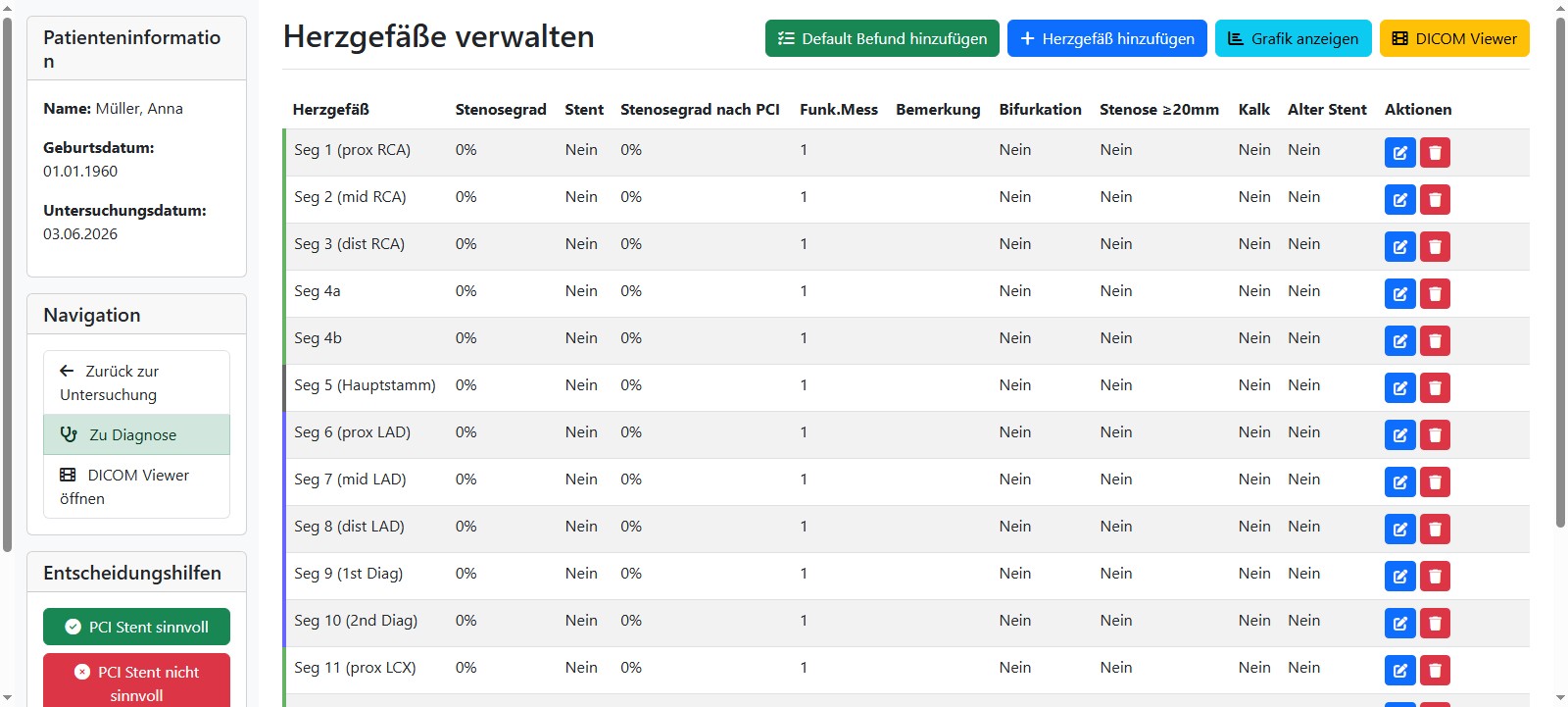Click the Geburtsdatum value 01.01.1960

tap(80, 172)
